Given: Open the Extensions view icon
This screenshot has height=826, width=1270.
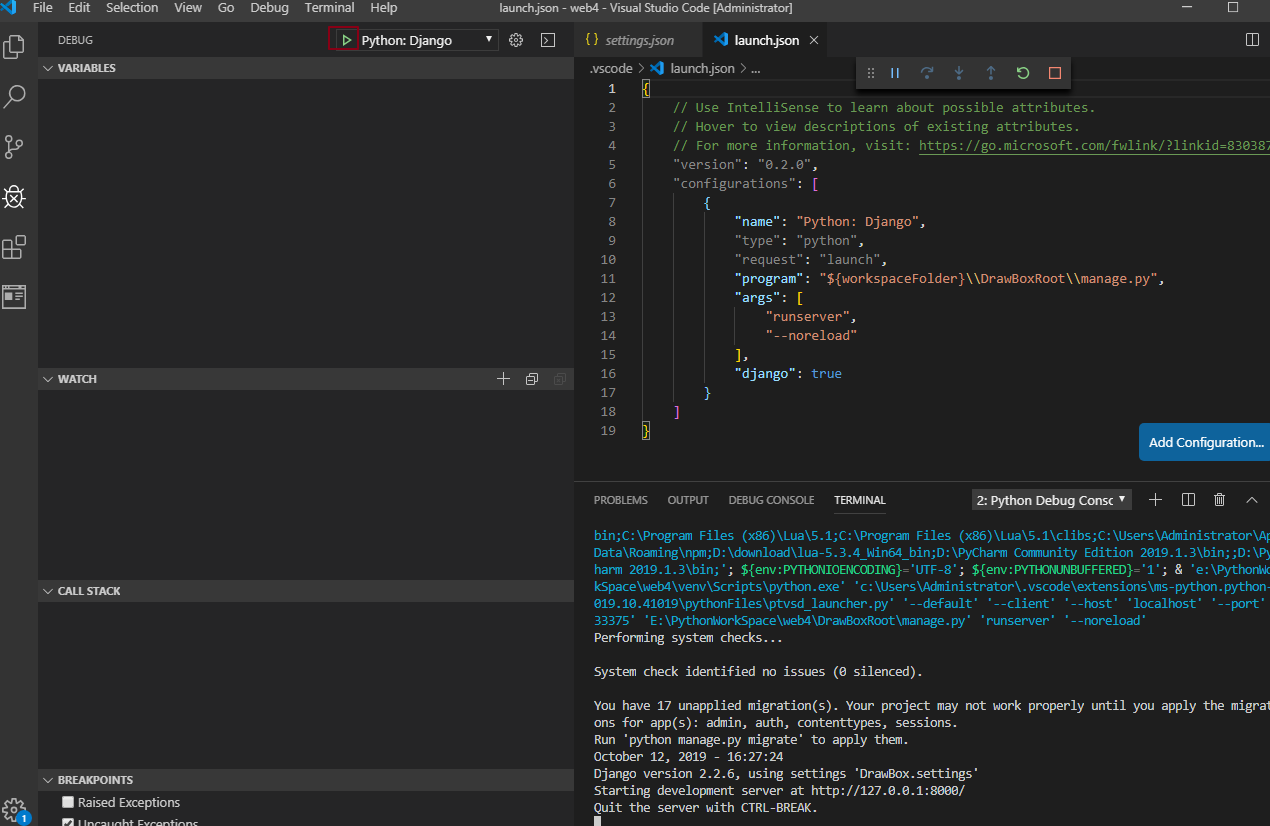Looking at the screenshot, I should click(14, 247).
